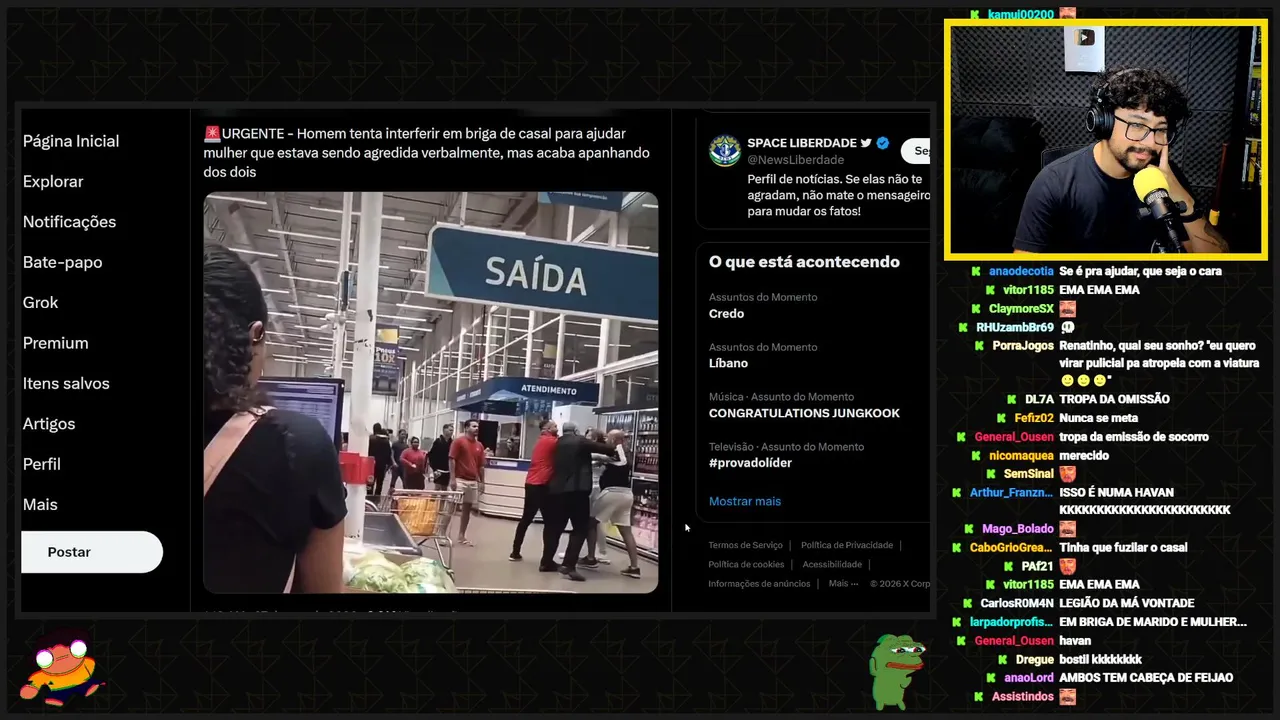The image size is (1280, 720).
Task: Click the Kick badge beside PorraJogos
Action: (980, 346)
